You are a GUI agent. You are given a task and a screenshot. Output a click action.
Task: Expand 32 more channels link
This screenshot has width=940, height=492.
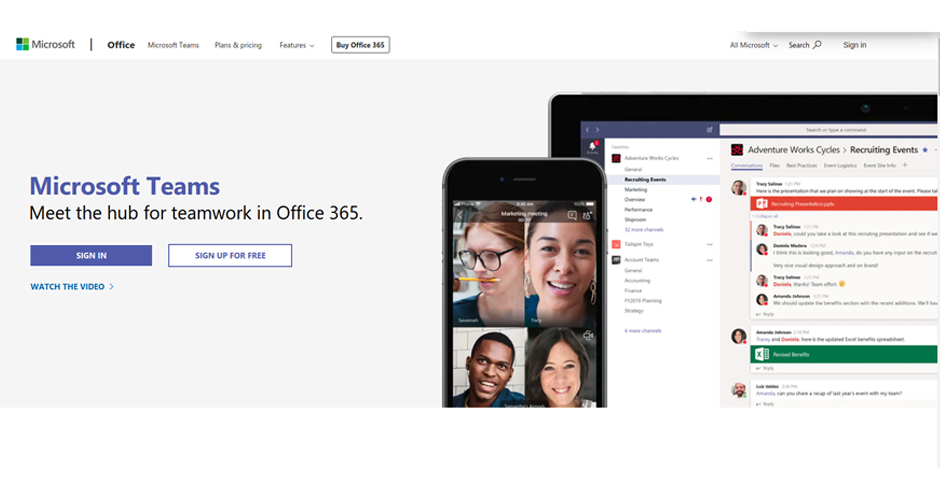pos(644,230)
